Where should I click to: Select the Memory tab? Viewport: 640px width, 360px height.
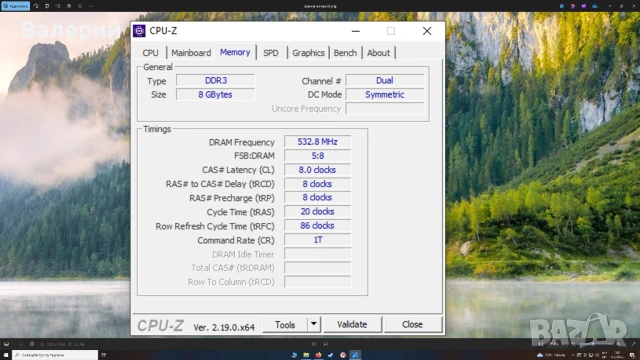pos(235,52)
